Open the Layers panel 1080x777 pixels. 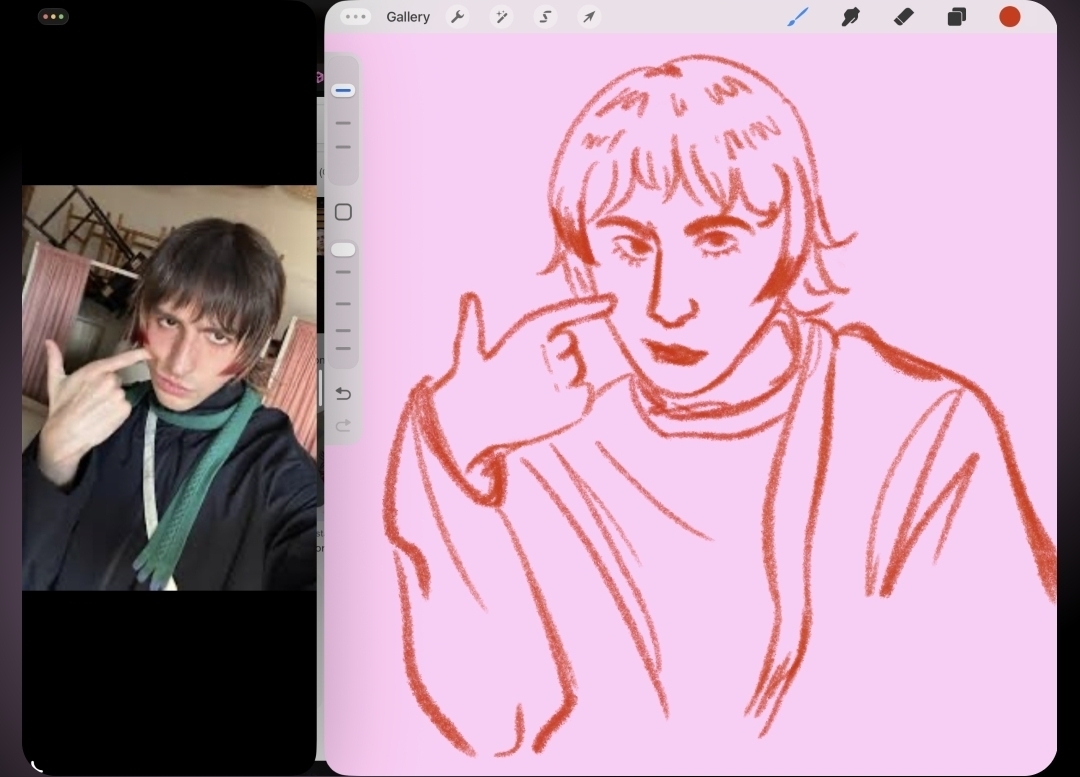(x=956, y=17)
